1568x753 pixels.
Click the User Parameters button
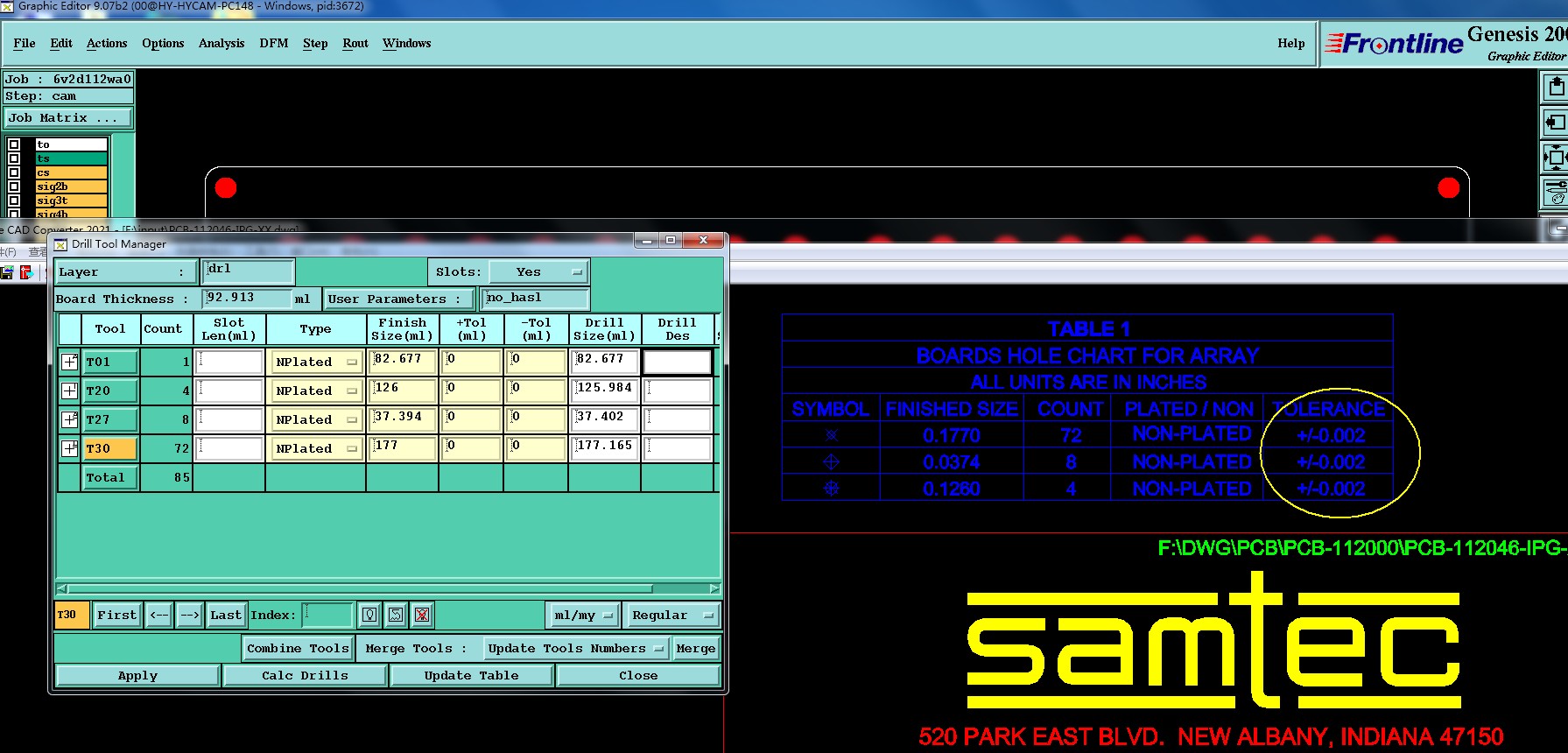pyautogui.click(x=399, y=299)
